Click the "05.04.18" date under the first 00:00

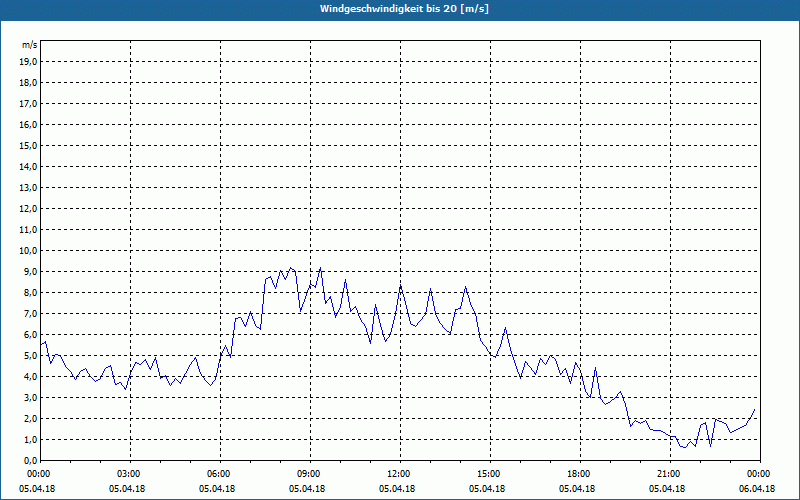pyautogui.click(x=37, y=488)
